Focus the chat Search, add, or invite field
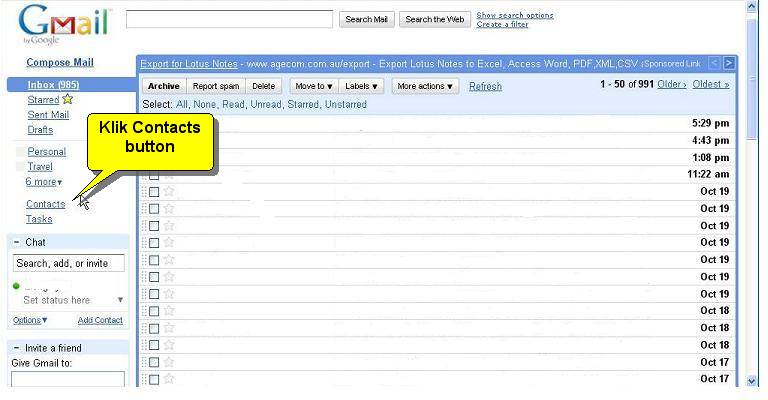Screen dimensions: 768x400 click(68, 263)
